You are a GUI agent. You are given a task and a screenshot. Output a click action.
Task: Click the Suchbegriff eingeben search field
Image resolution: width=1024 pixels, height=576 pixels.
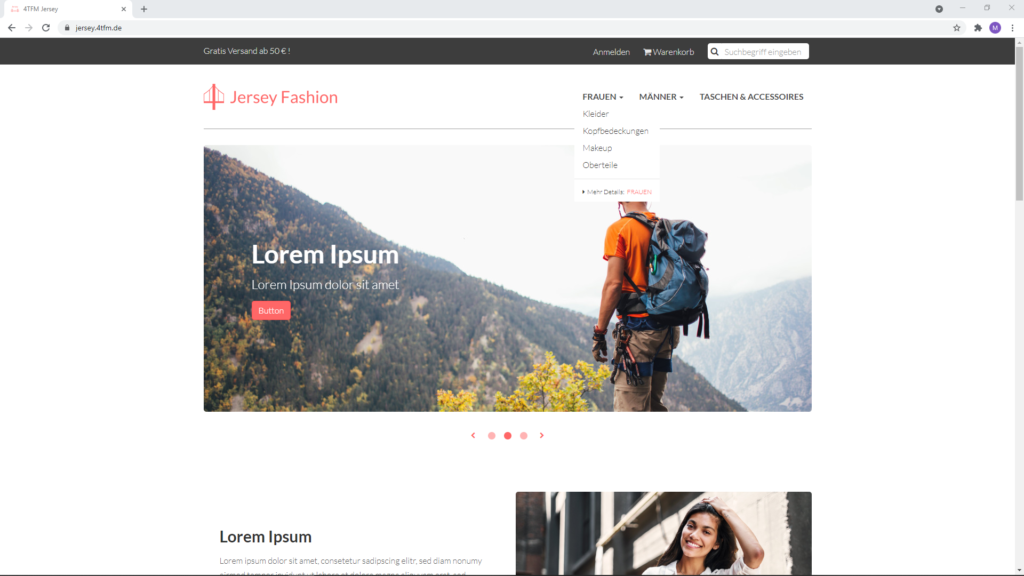764,52
